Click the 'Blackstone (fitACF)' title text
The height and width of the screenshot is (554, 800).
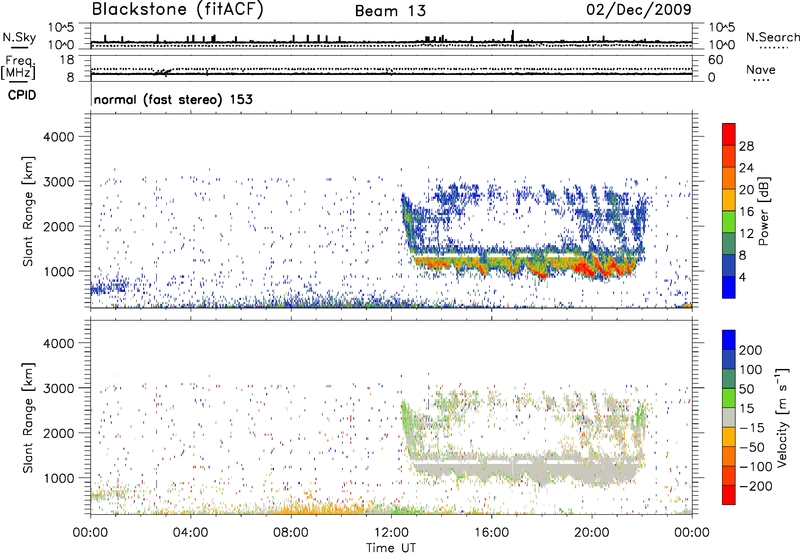(x=178, y=9)
